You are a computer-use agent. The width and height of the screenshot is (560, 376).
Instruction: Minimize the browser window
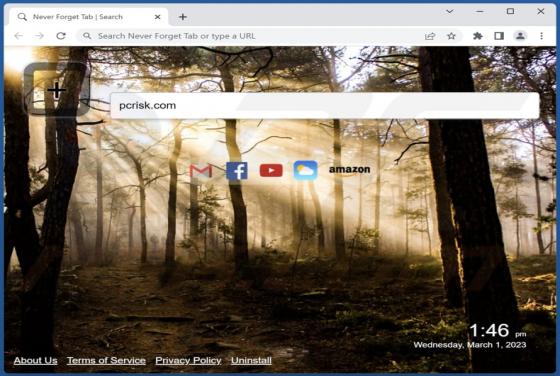(x=480, y=11)
